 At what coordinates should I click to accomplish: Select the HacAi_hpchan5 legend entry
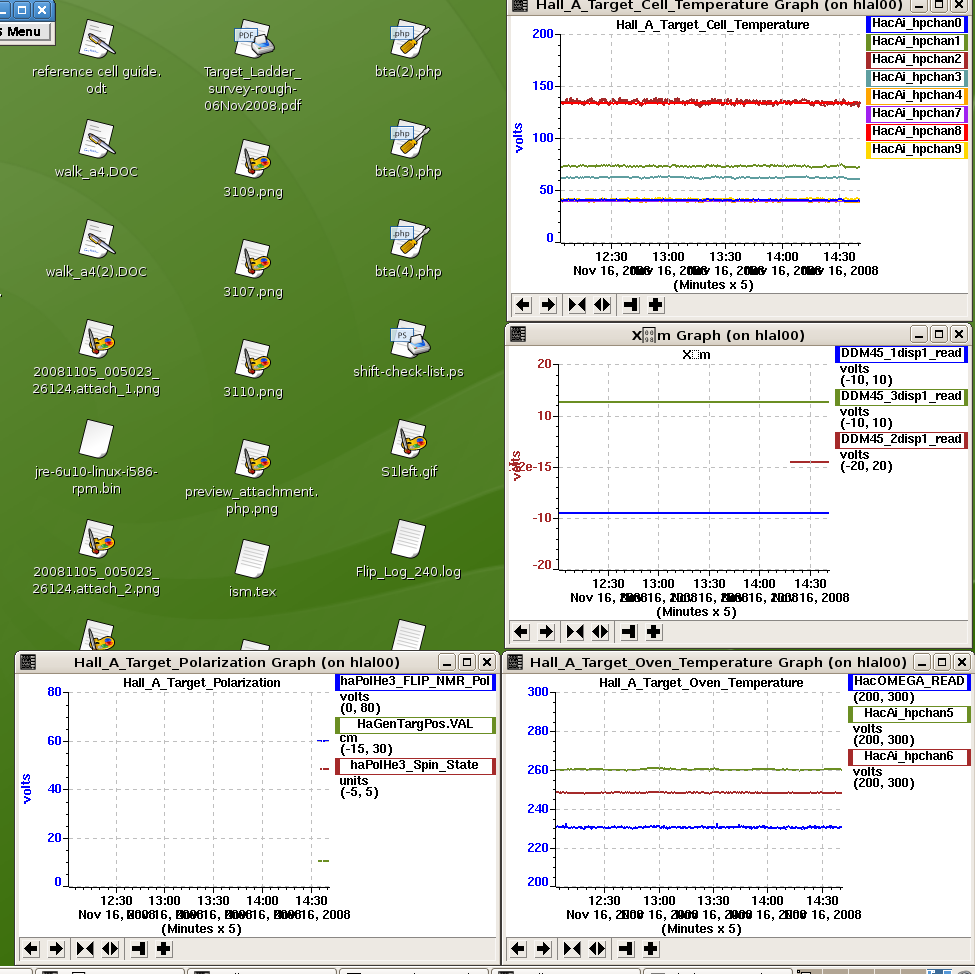(x=909, y=713)
